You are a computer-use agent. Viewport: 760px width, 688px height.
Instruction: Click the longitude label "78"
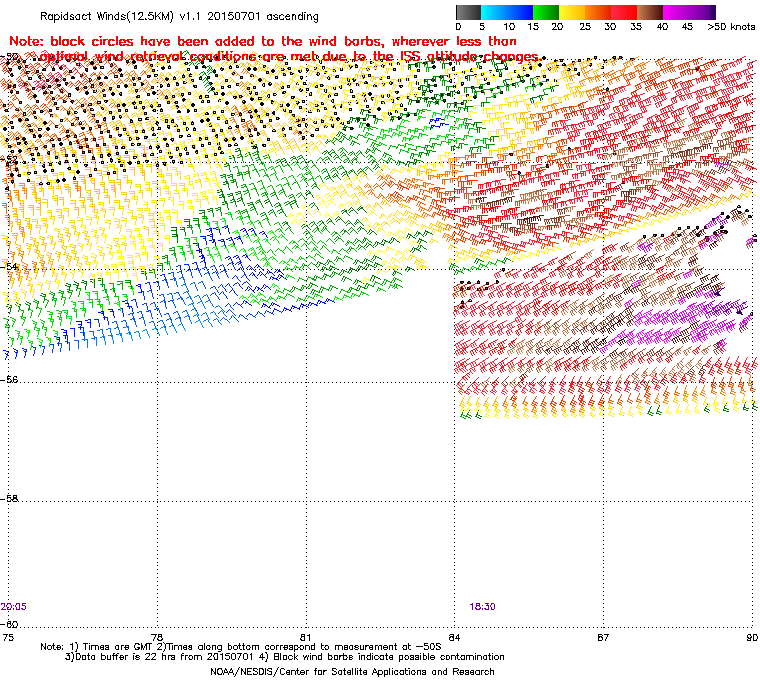[x=157, y=637]
